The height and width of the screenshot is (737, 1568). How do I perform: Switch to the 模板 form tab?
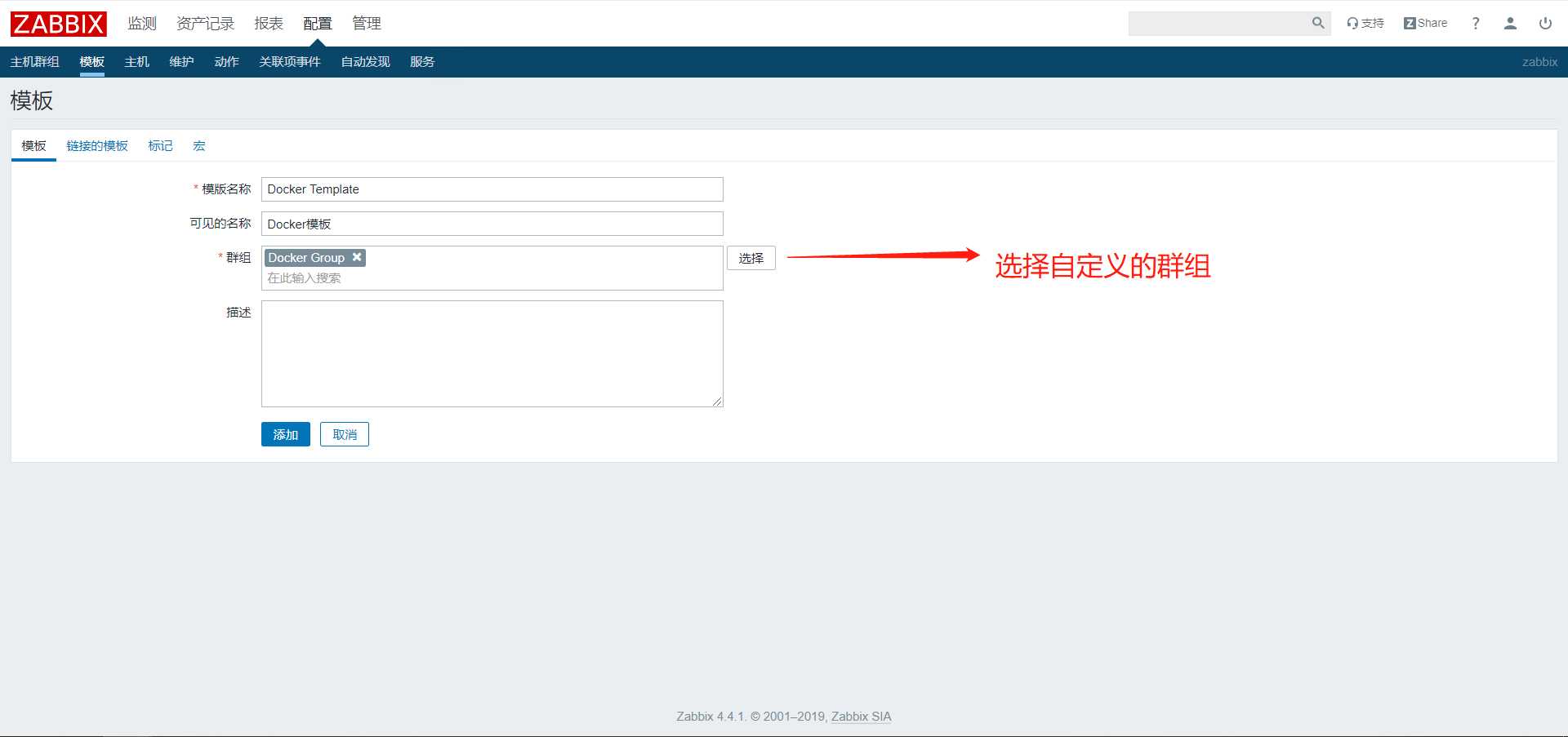point(33,146)
